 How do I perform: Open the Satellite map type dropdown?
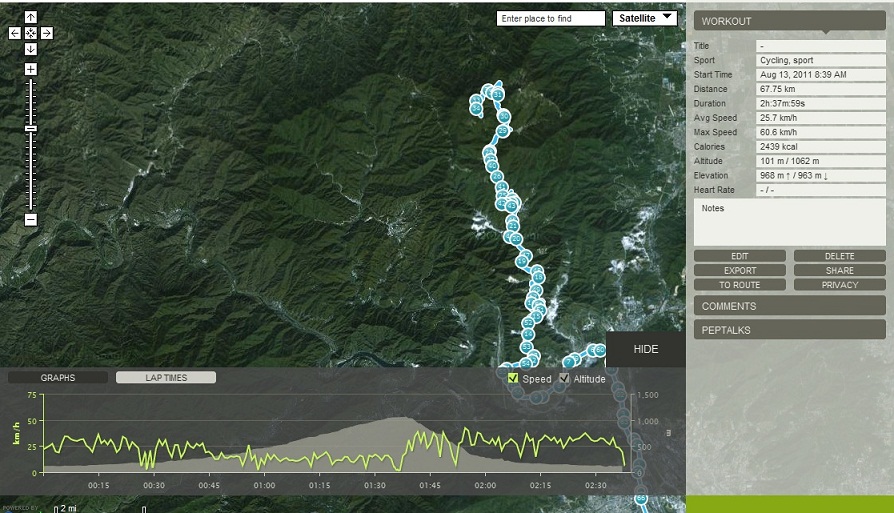(644, 18)
